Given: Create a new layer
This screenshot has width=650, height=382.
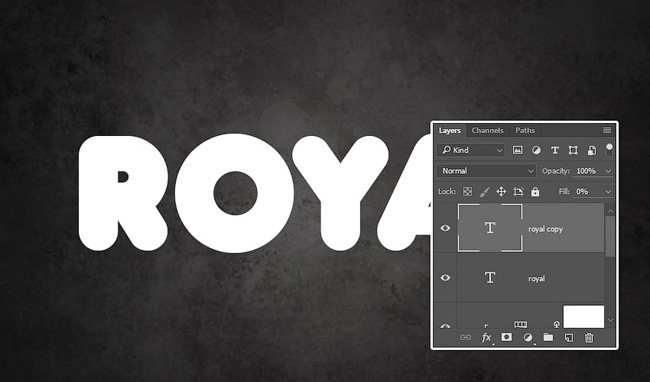Looking at the screenshot, I should (x=569, y=338).
